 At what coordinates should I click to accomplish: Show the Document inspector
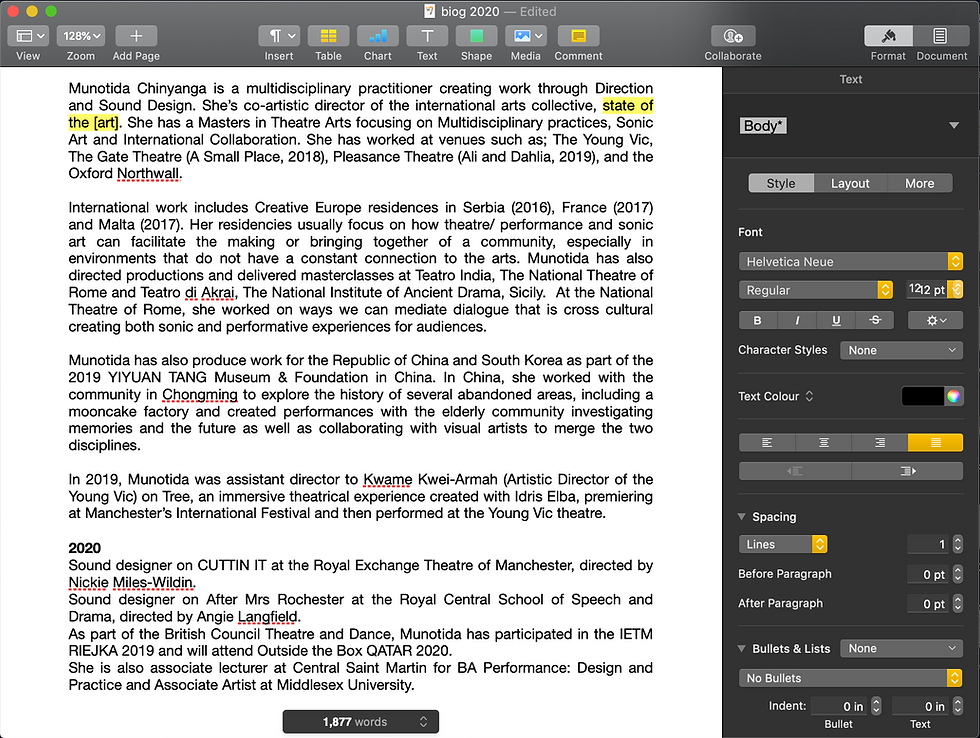coord(940,36)
